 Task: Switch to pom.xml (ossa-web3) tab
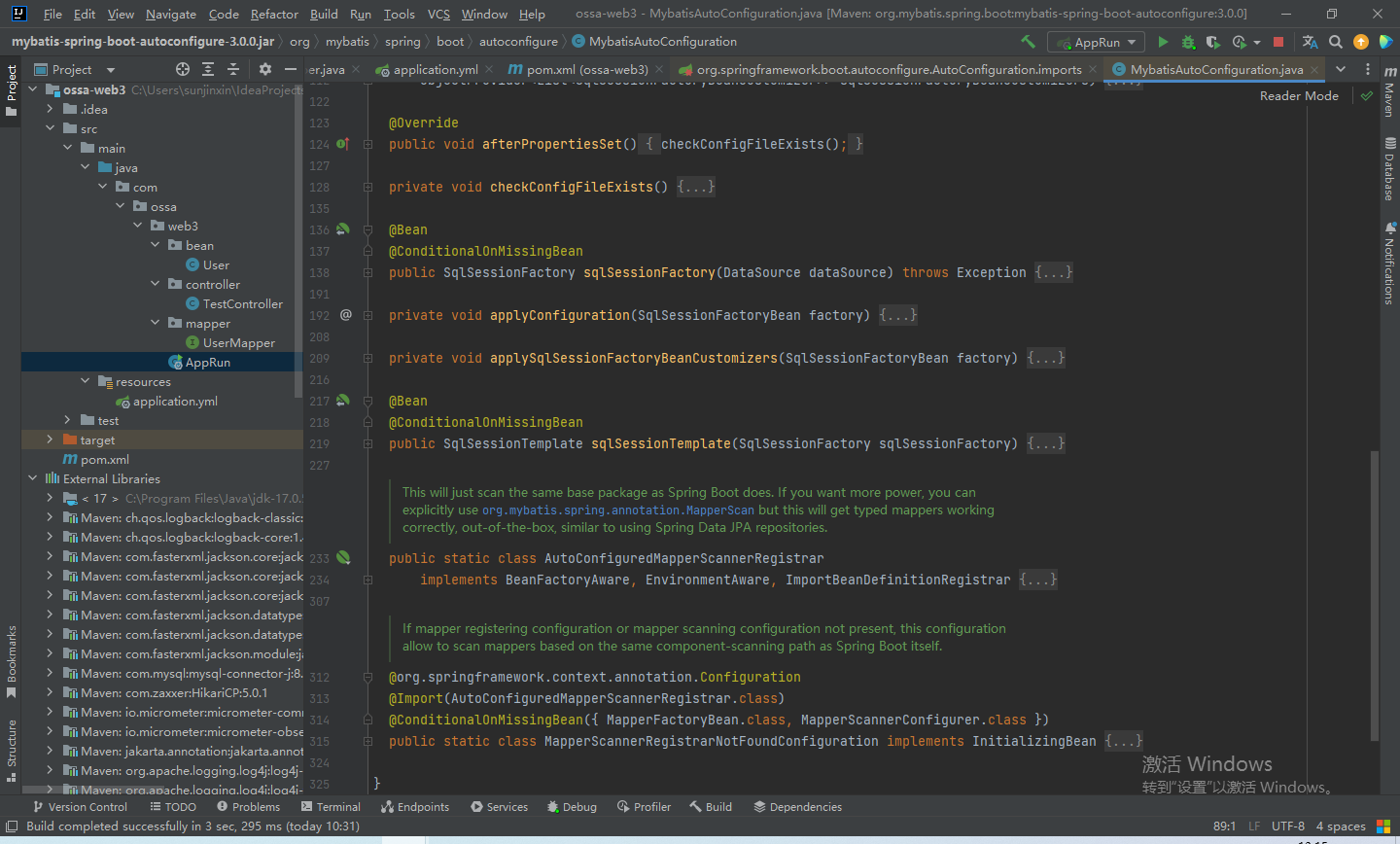(586, 69)
